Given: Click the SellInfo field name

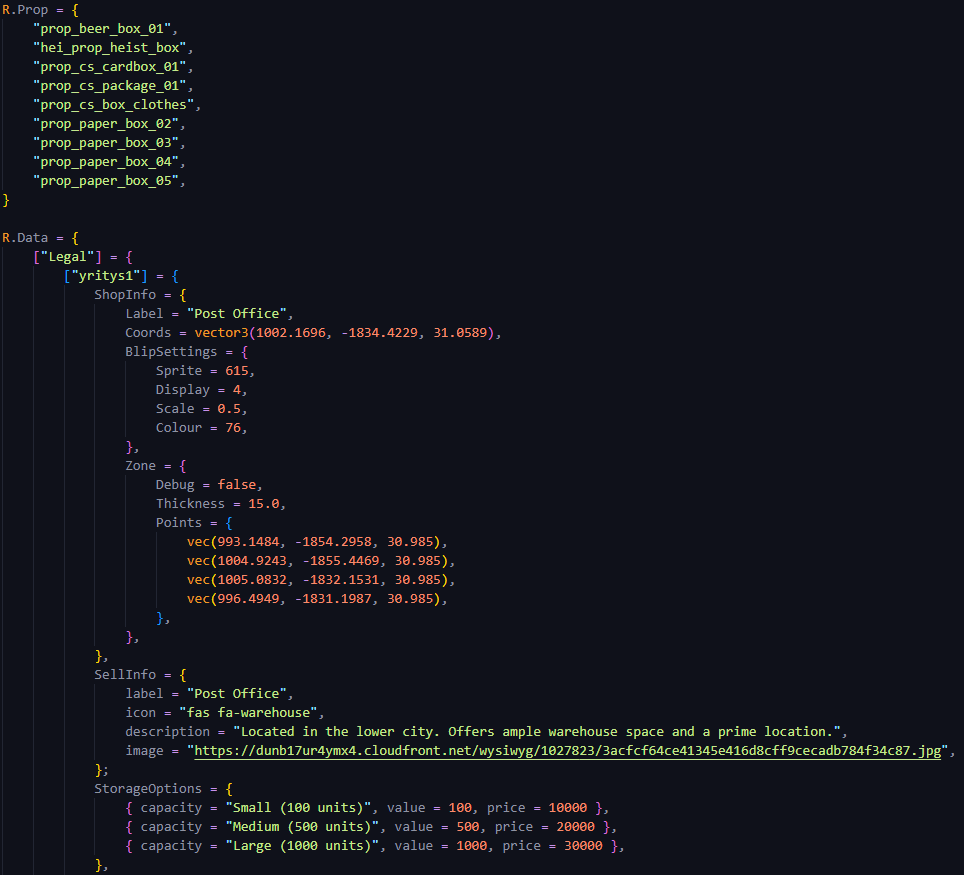Looking at the screenshot, I should click(125, 675).
